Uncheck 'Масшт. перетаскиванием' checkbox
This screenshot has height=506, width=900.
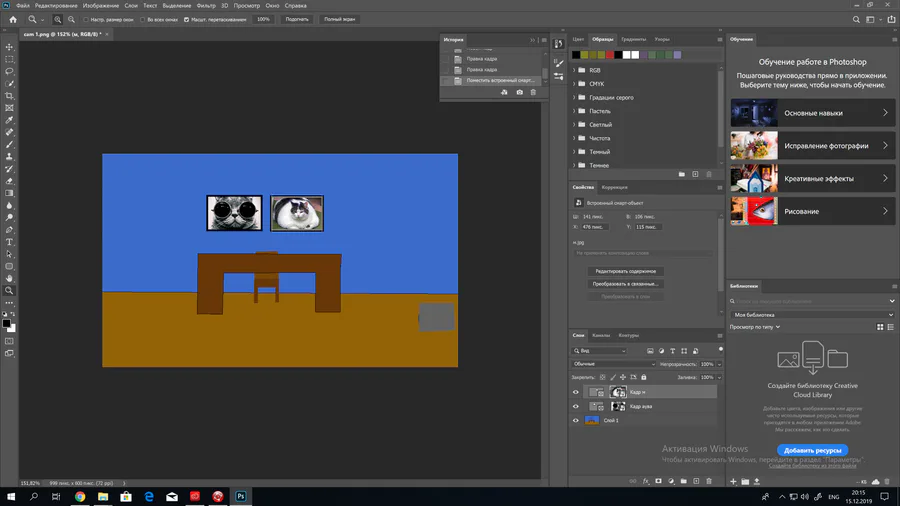click(x=187, y=20)
